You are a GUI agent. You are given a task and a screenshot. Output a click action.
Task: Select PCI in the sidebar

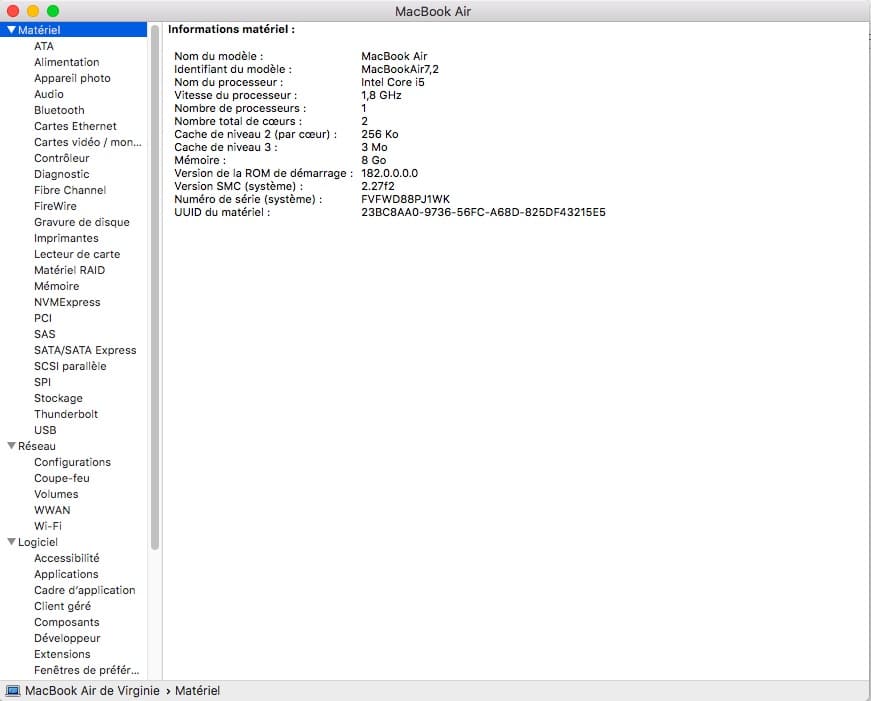click(x=43, y=318)
